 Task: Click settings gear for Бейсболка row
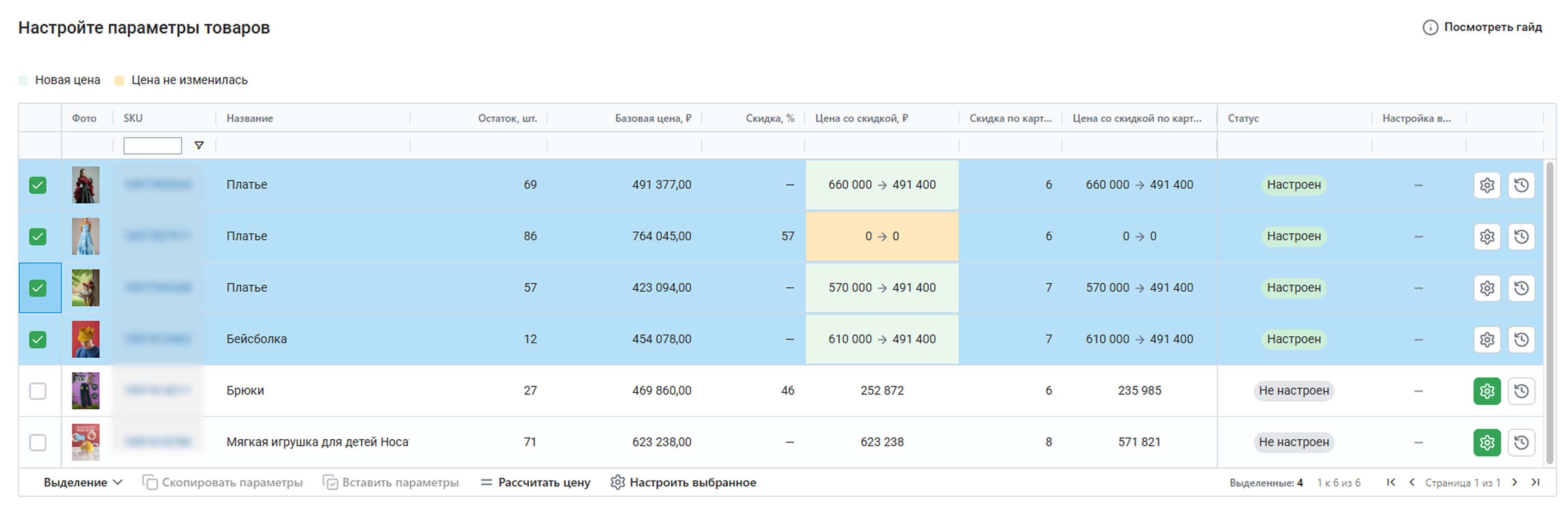1486,339
